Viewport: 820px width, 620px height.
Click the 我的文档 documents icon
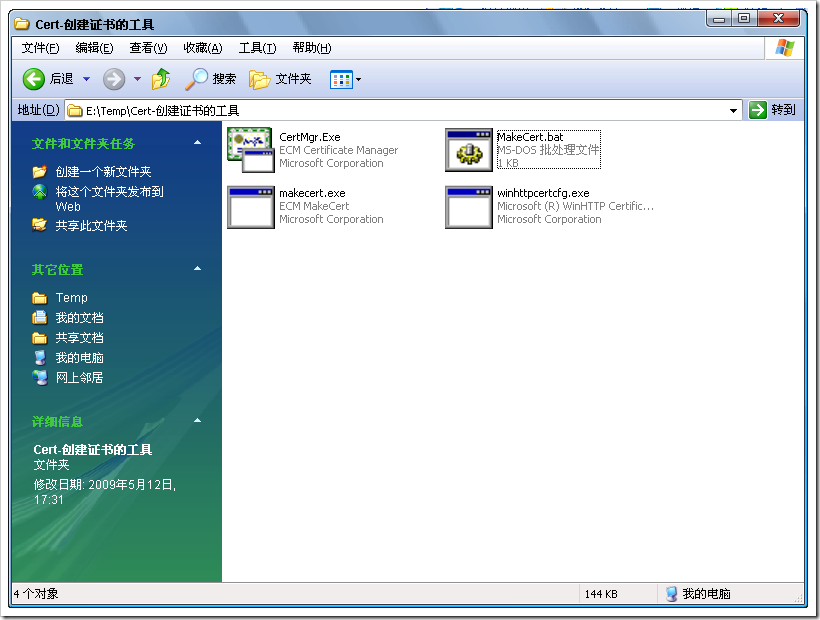40,317
